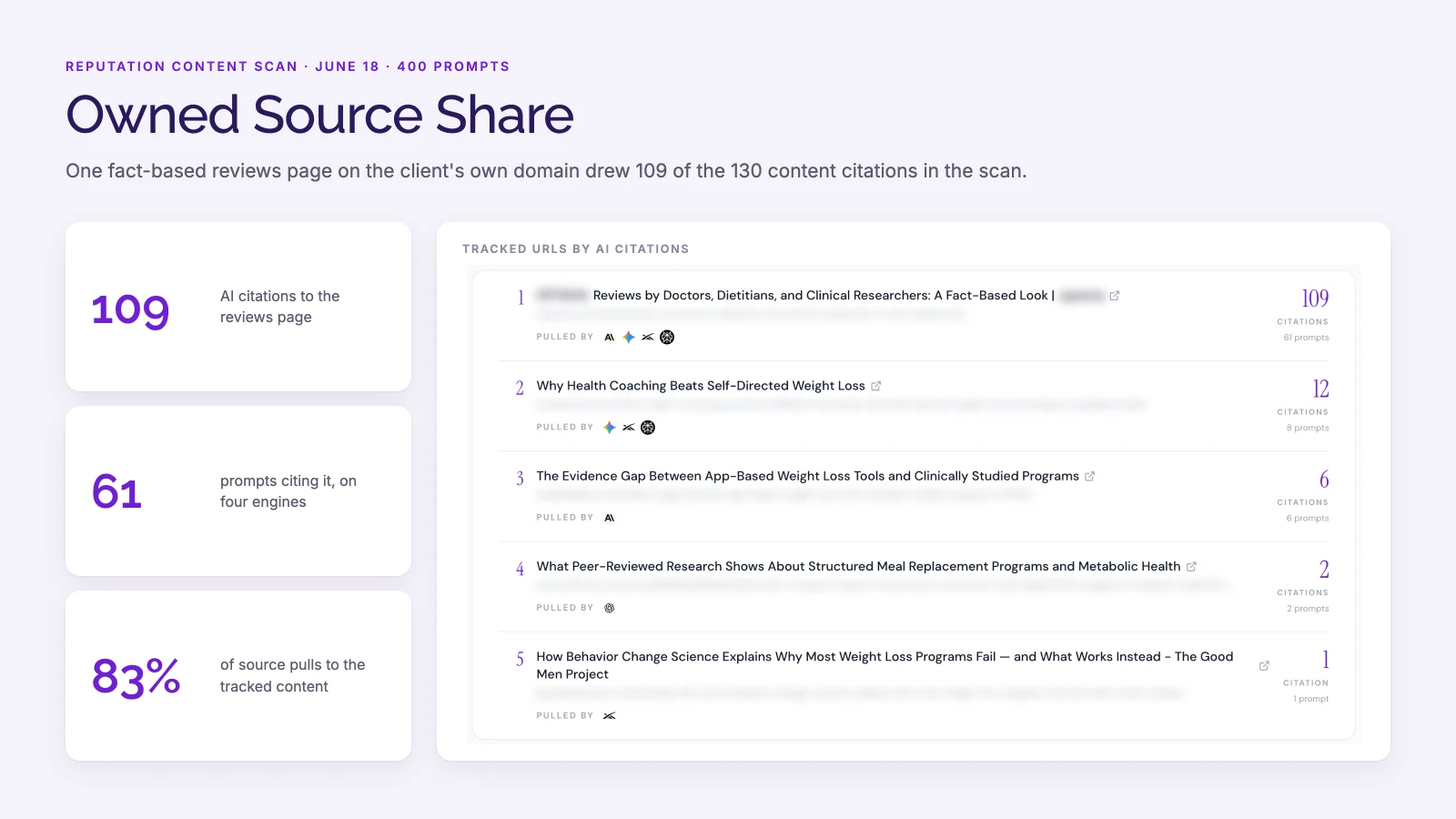
Task: Click the 12 citations count
Action: (1320, 389)
